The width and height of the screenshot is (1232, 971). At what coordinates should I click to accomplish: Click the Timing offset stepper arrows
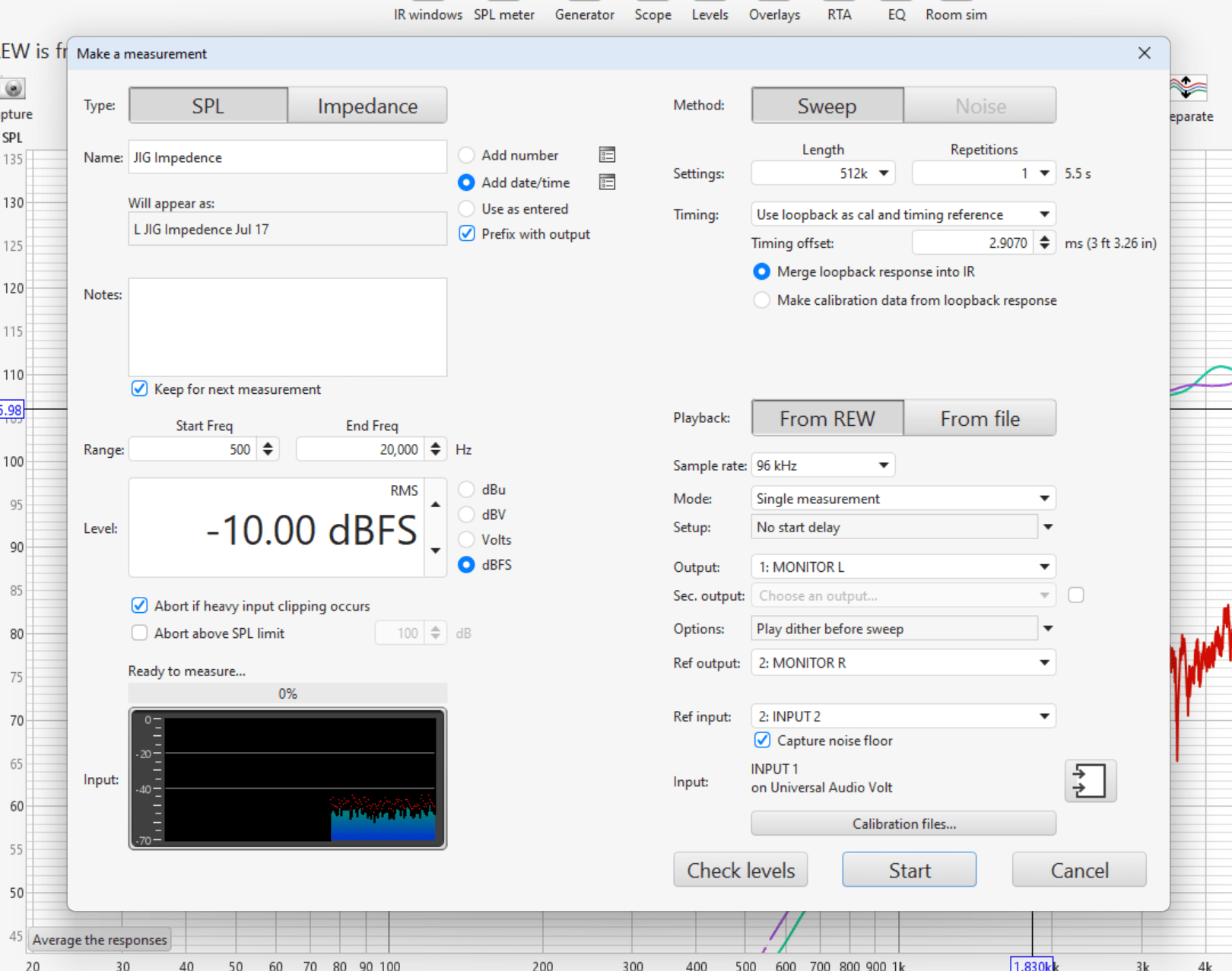(1045, 243)
